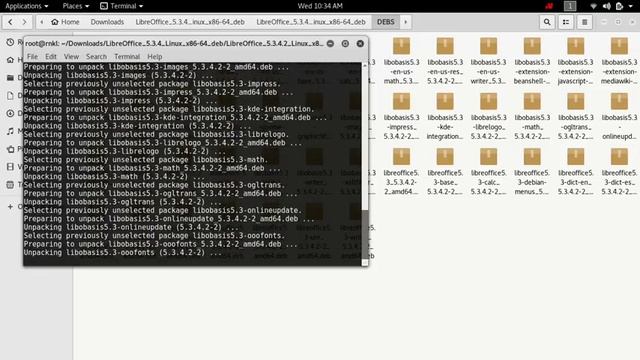Close the terminal window
This screenshot has height=360, width=640.
coord(360,43)
